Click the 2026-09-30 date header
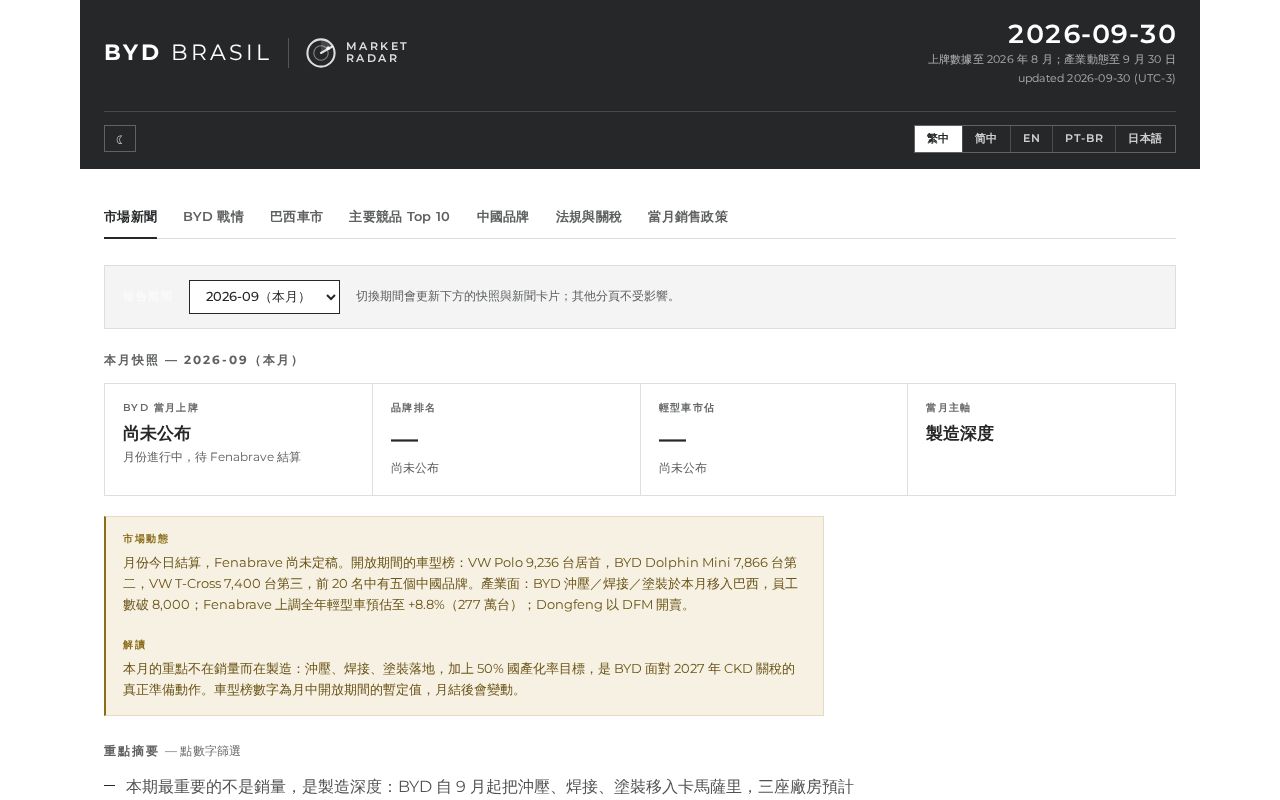This screenshot has height=800, width=1280. (x=1092, y=34)
